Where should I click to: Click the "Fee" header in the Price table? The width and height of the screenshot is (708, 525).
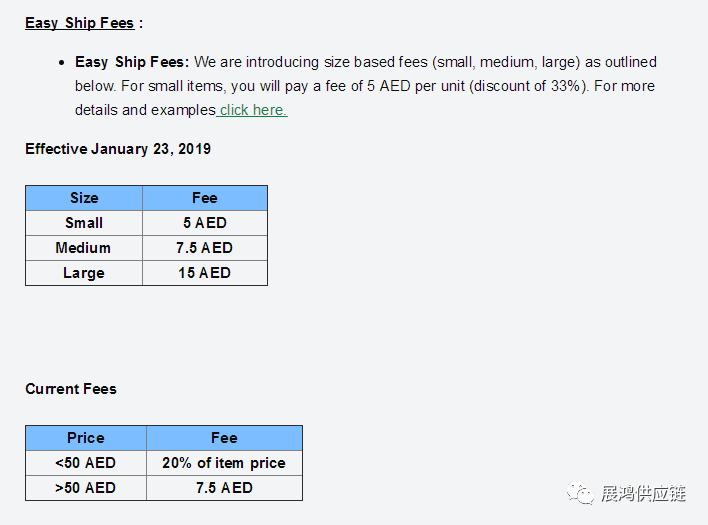coord(224,438)
